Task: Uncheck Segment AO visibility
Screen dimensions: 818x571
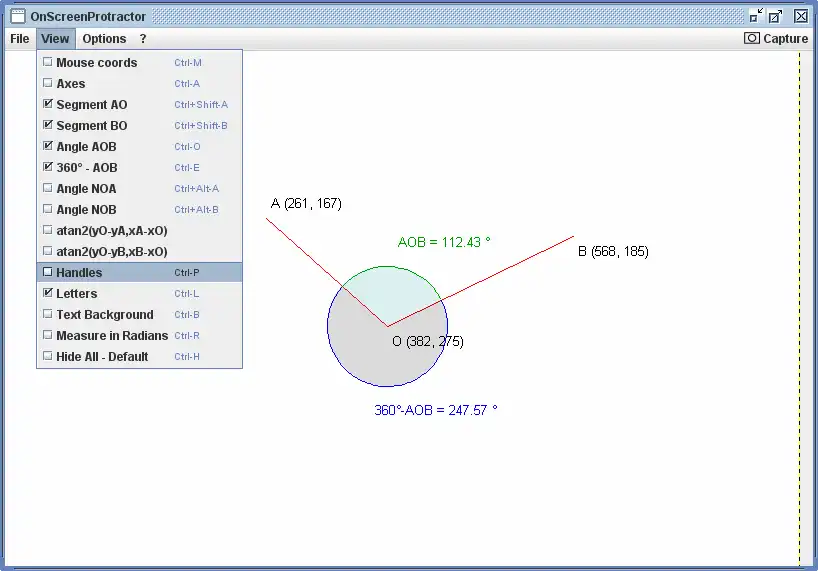Action: tap(47, 104)
